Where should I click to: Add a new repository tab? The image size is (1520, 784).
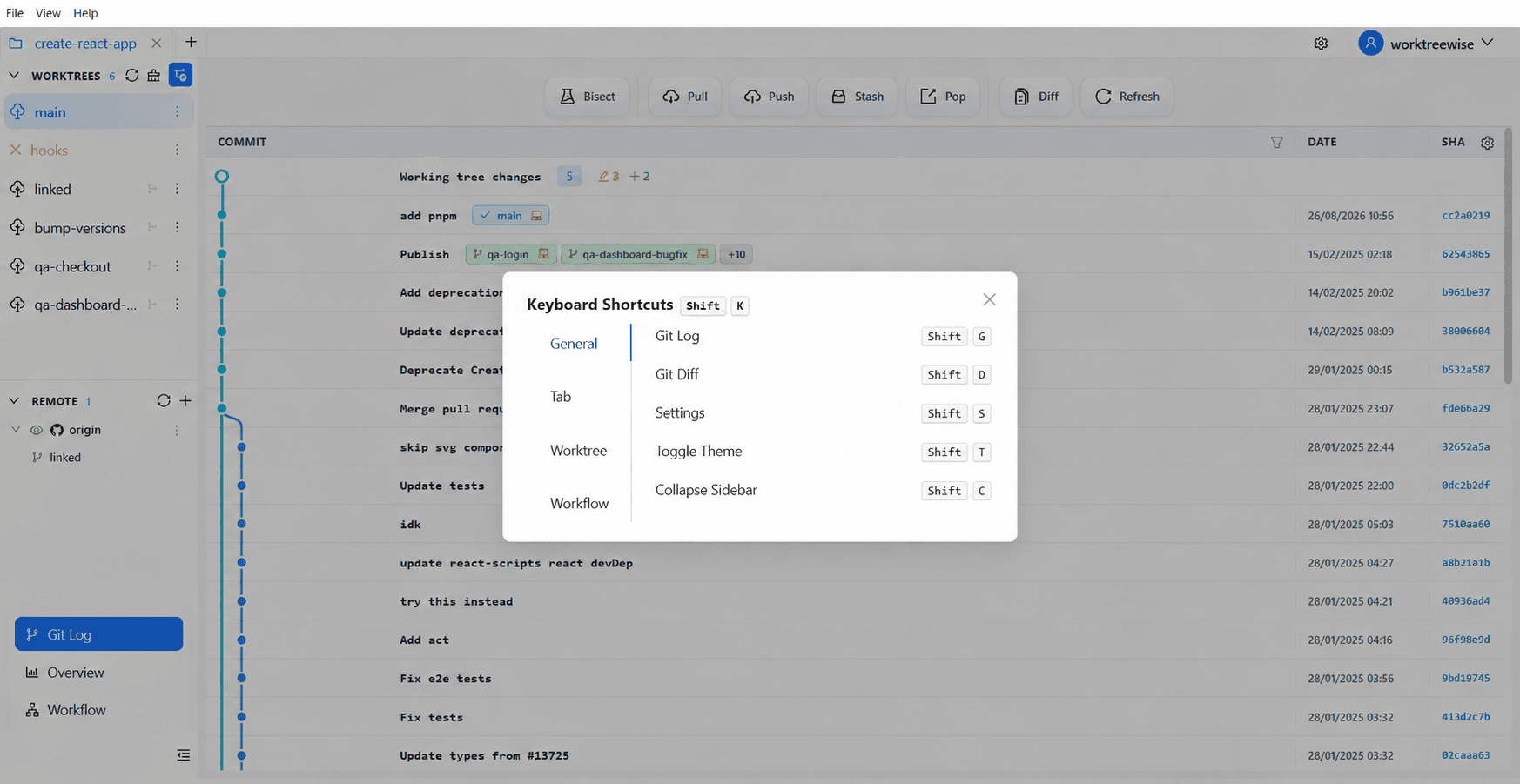point(191,43)
